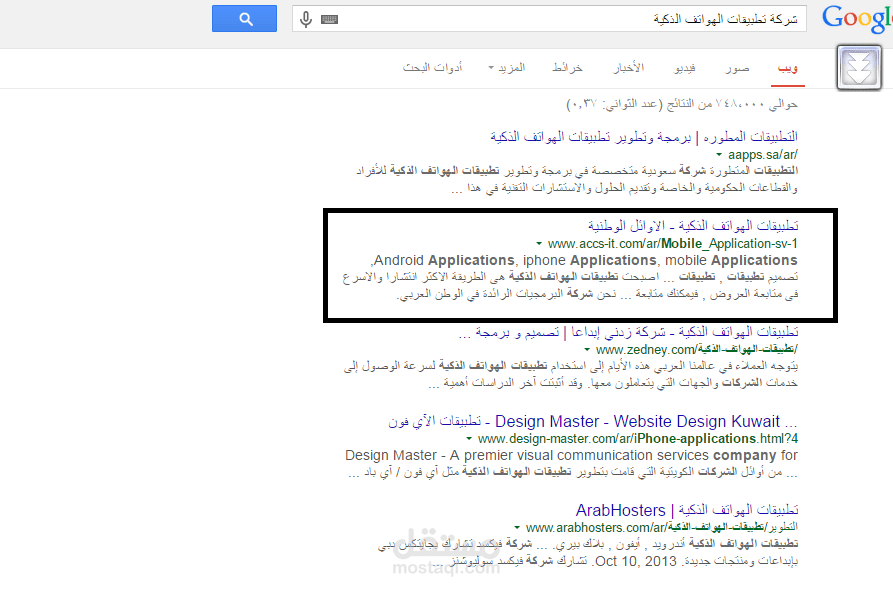Expand dropdown arrow next to www.accs-it.com URL

[x=539, y=244]
